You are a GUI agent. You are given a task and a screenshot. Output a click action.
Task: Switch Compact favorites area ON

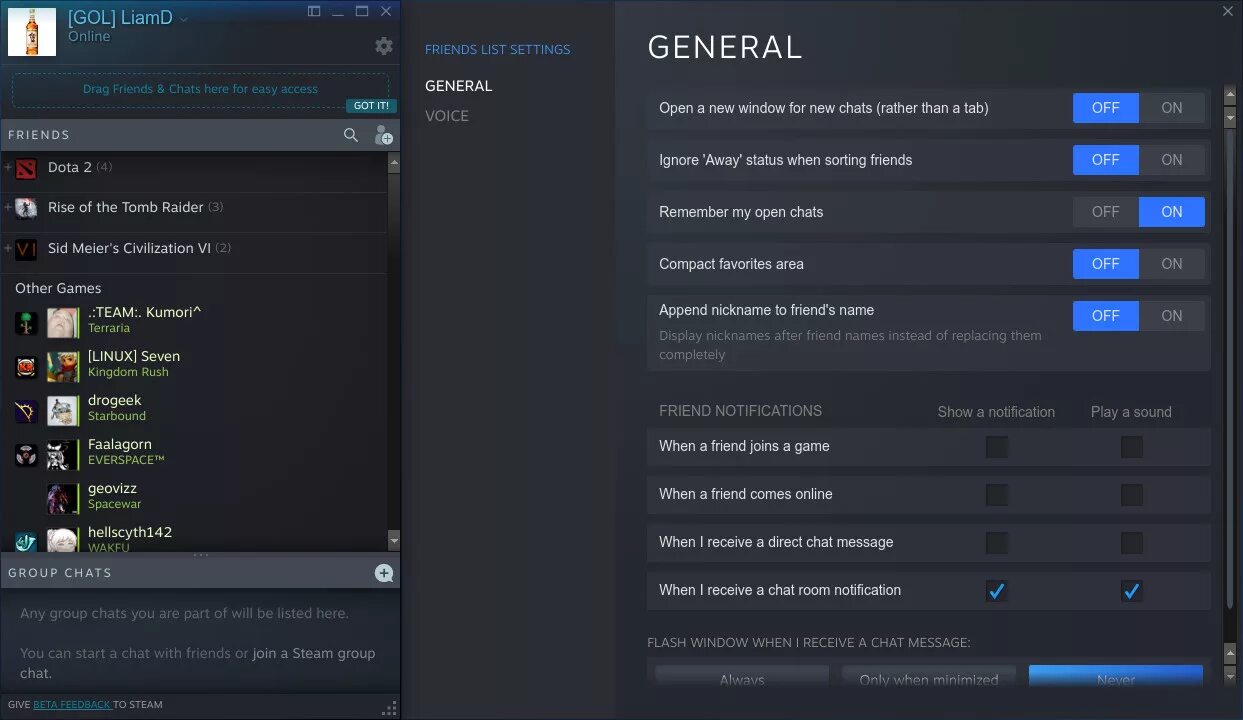click(x=1172, y=264)
